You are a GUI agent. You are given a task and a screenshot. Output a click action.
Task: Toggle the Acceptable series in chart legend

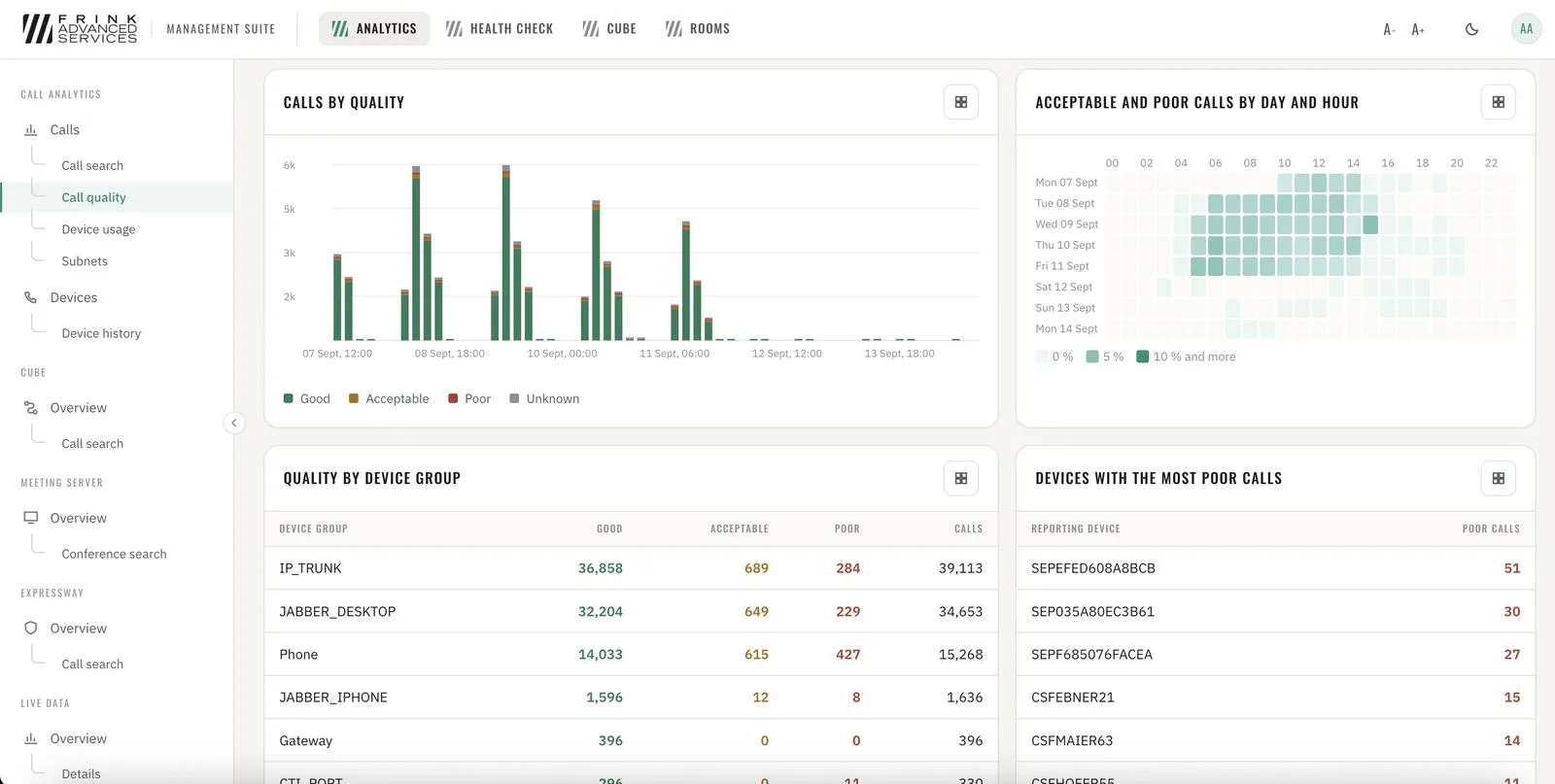coord(389,398)
